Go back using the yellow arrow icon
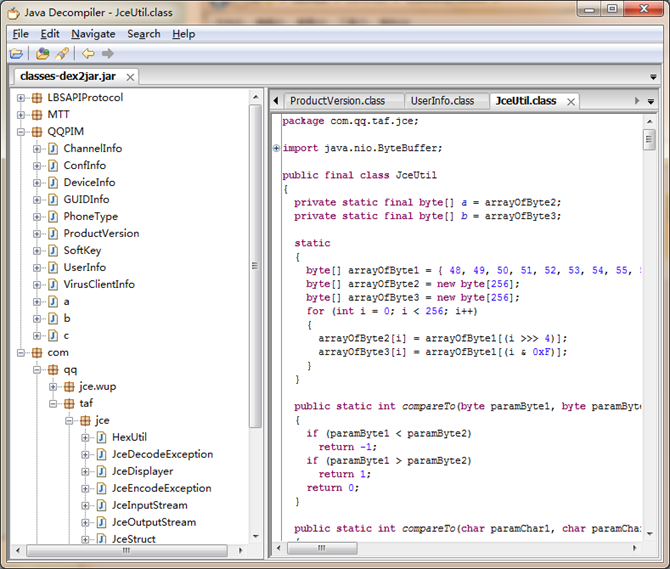 (x=88, y=54)
